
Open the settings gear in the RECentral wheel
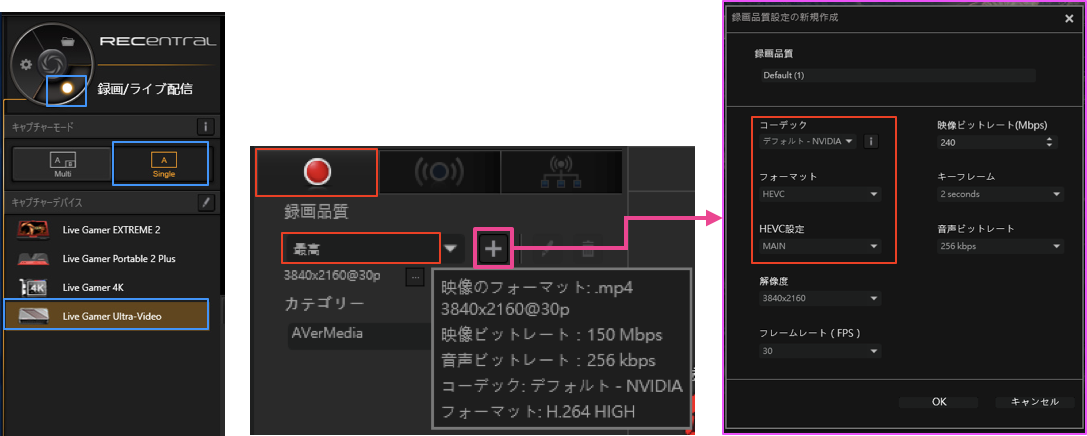click(26, 64)
